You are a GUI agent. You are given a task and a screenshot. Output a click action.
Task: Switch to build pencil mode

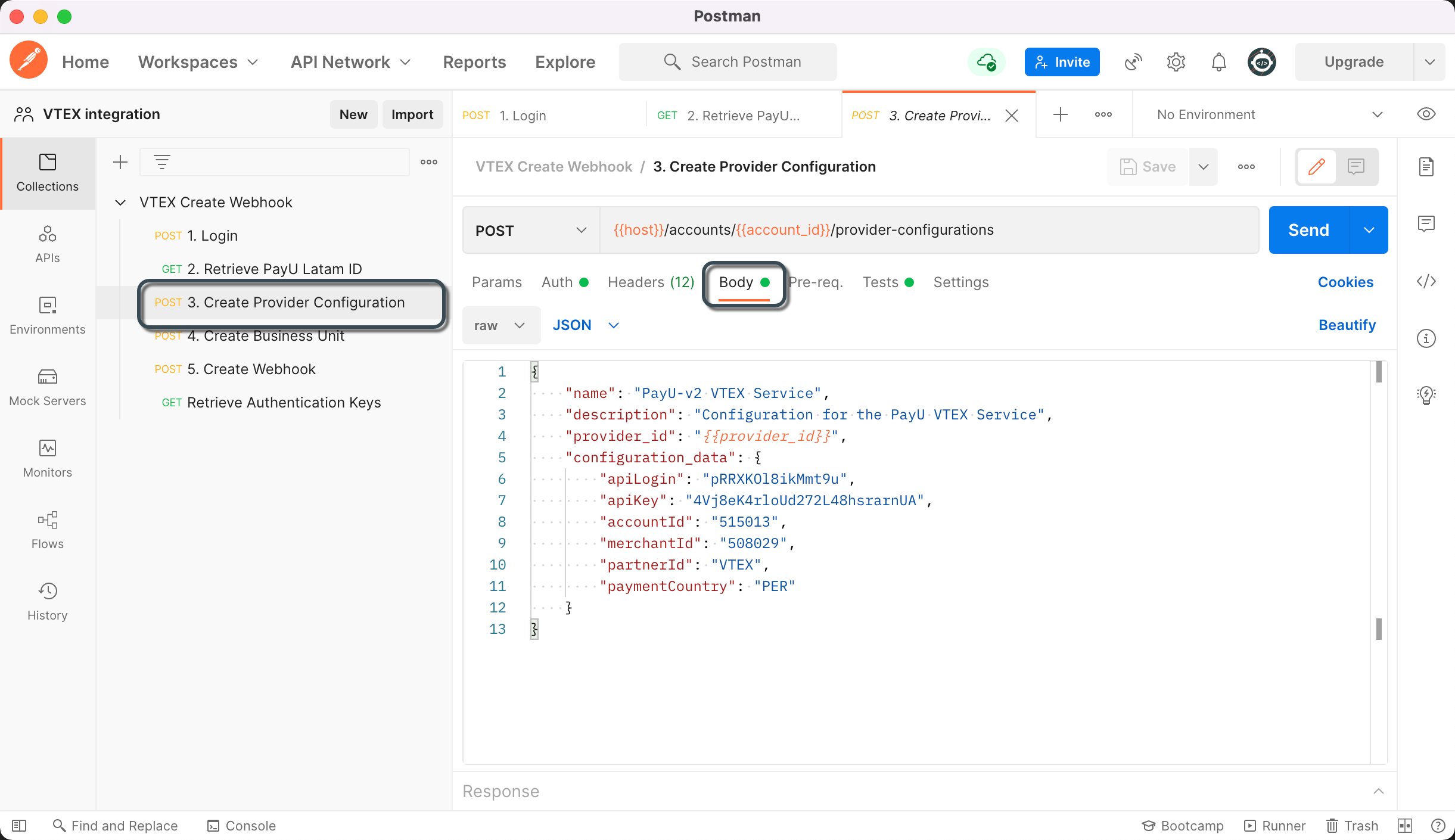tap(1317, 167)
